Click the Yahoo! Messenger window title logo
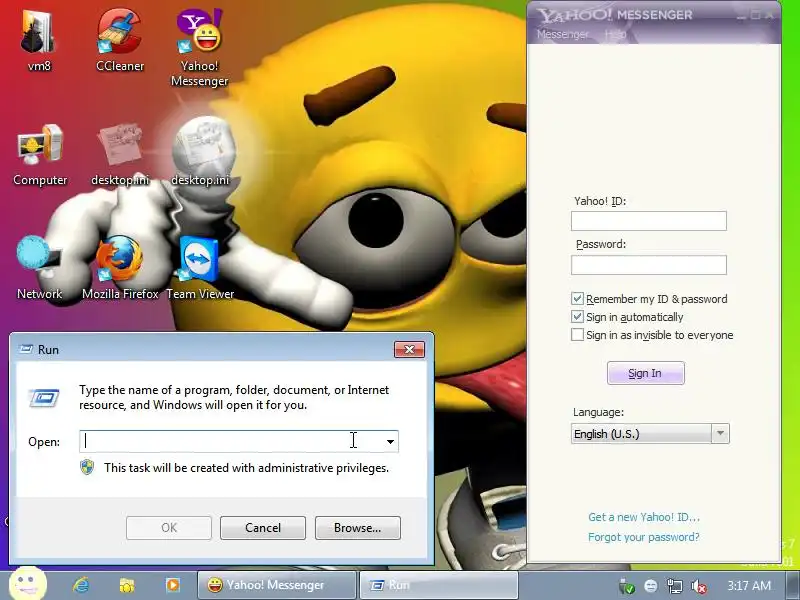This screenshot has height=600, width=800. (614, 15)
